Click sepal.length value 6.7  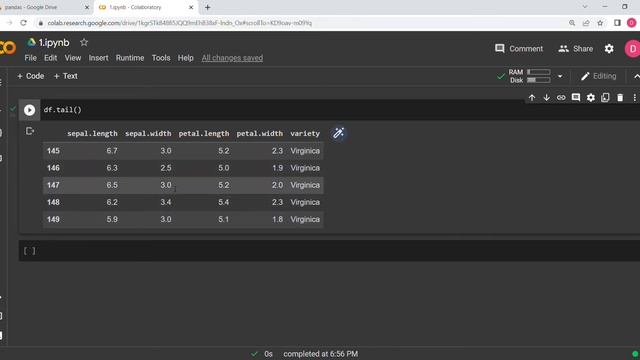(112, 151)
